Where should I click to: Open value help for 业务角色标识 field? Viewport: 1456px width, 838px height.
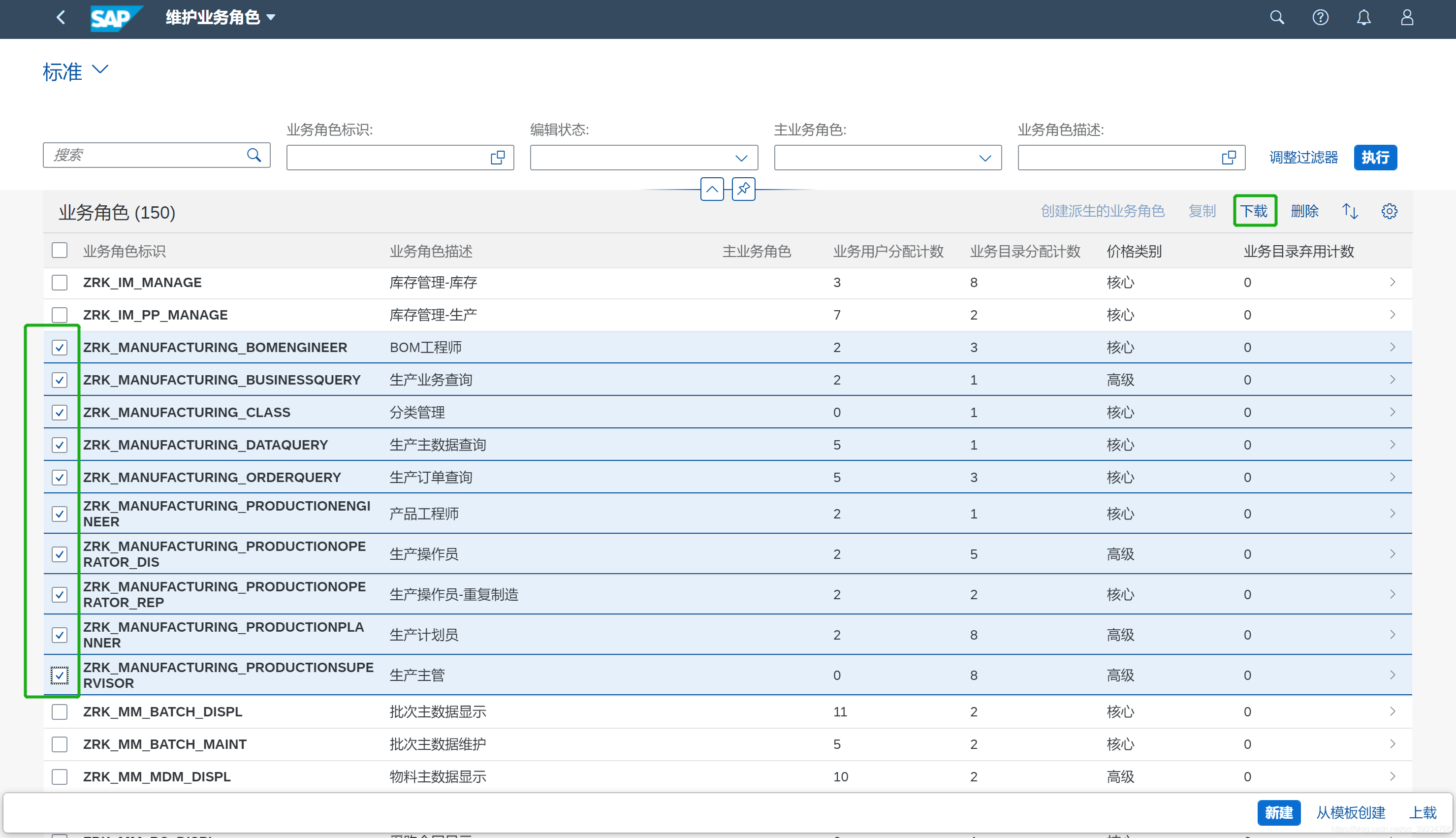498,158
